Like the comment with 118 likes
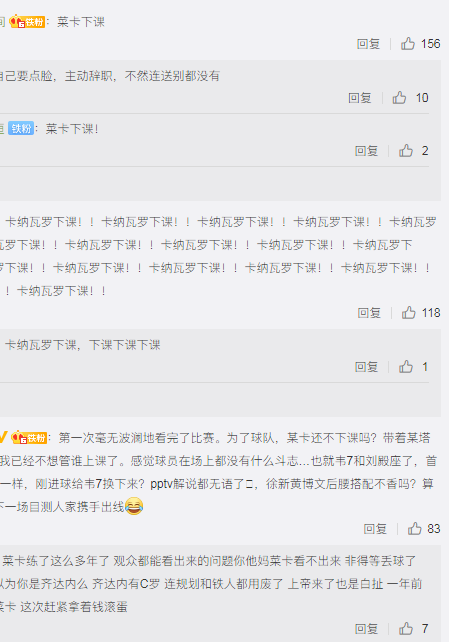This screenshot has width=449, height=642. point(408,312)
